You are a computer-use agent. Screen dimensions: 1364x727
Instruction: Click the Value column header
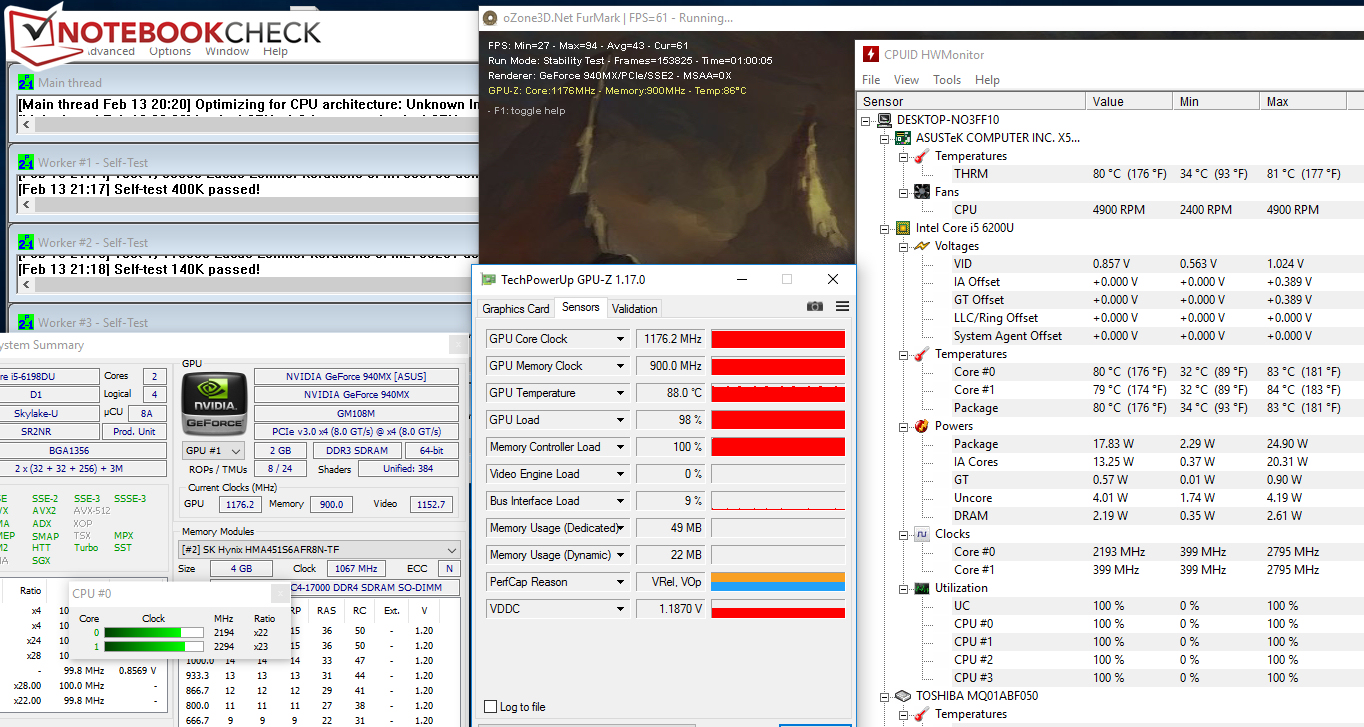[1129, 101]
